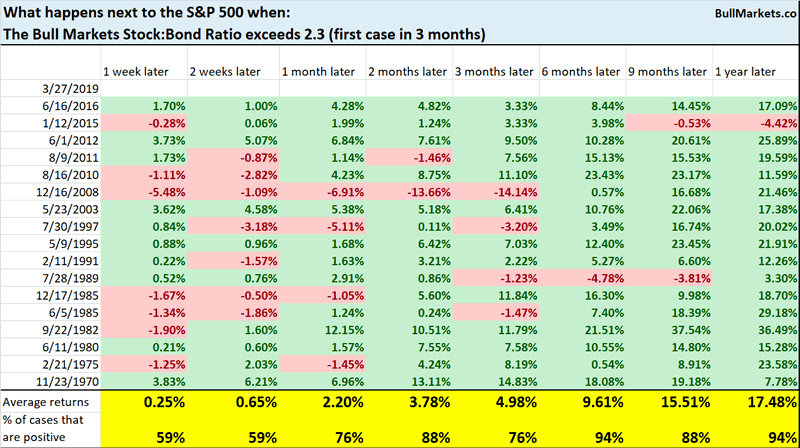Select the 'Average returns' row label
This screenshot has height=448, width=800.
[x=49, y=400]
